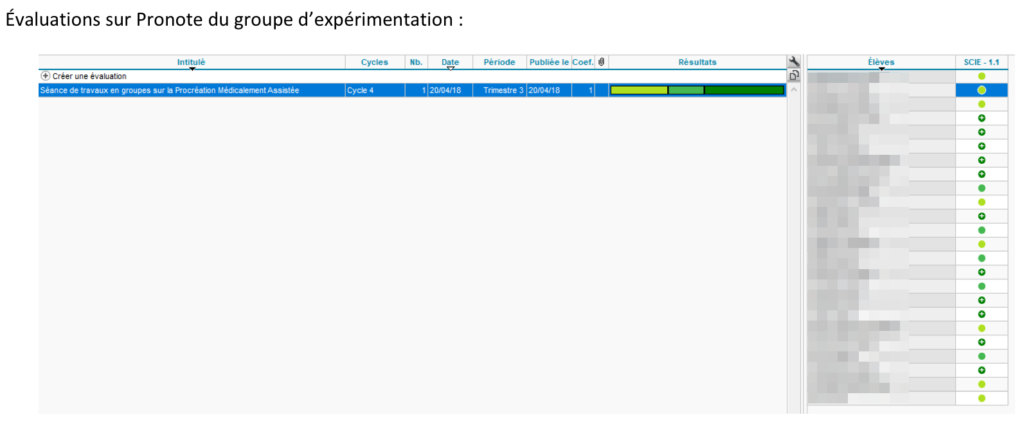Click the medium green results bar segment
The image size is (1024, 424).
click(x=686, y=90)
